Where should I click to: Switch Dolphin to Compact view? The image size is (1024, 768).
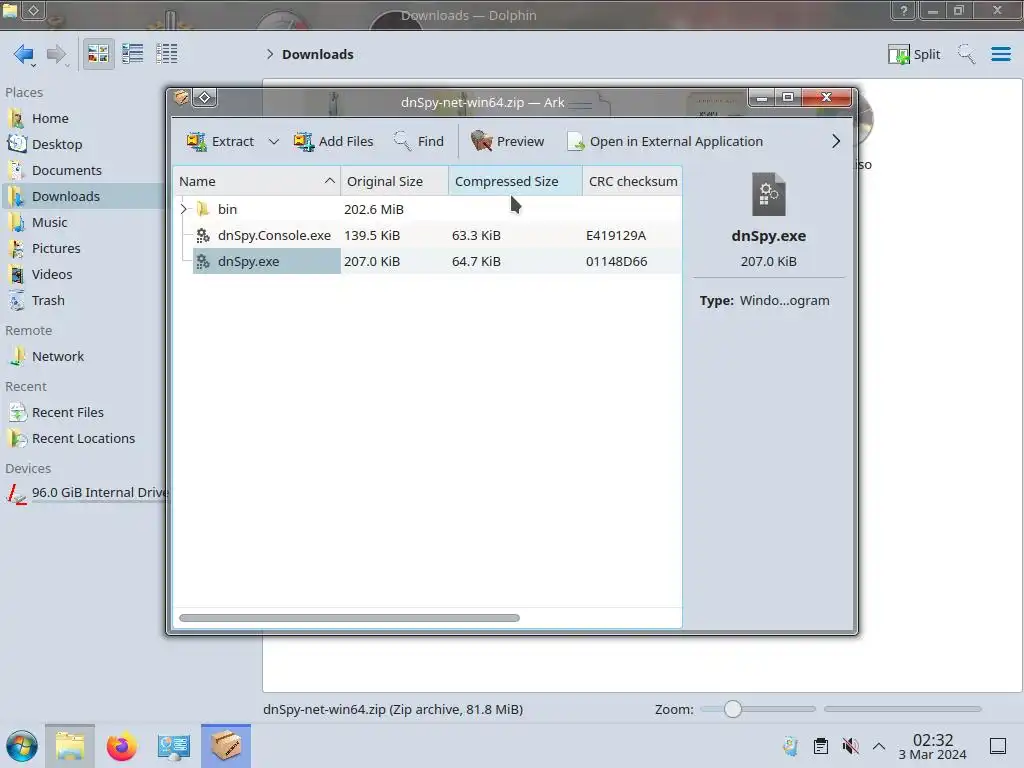(x=133, y=54)
